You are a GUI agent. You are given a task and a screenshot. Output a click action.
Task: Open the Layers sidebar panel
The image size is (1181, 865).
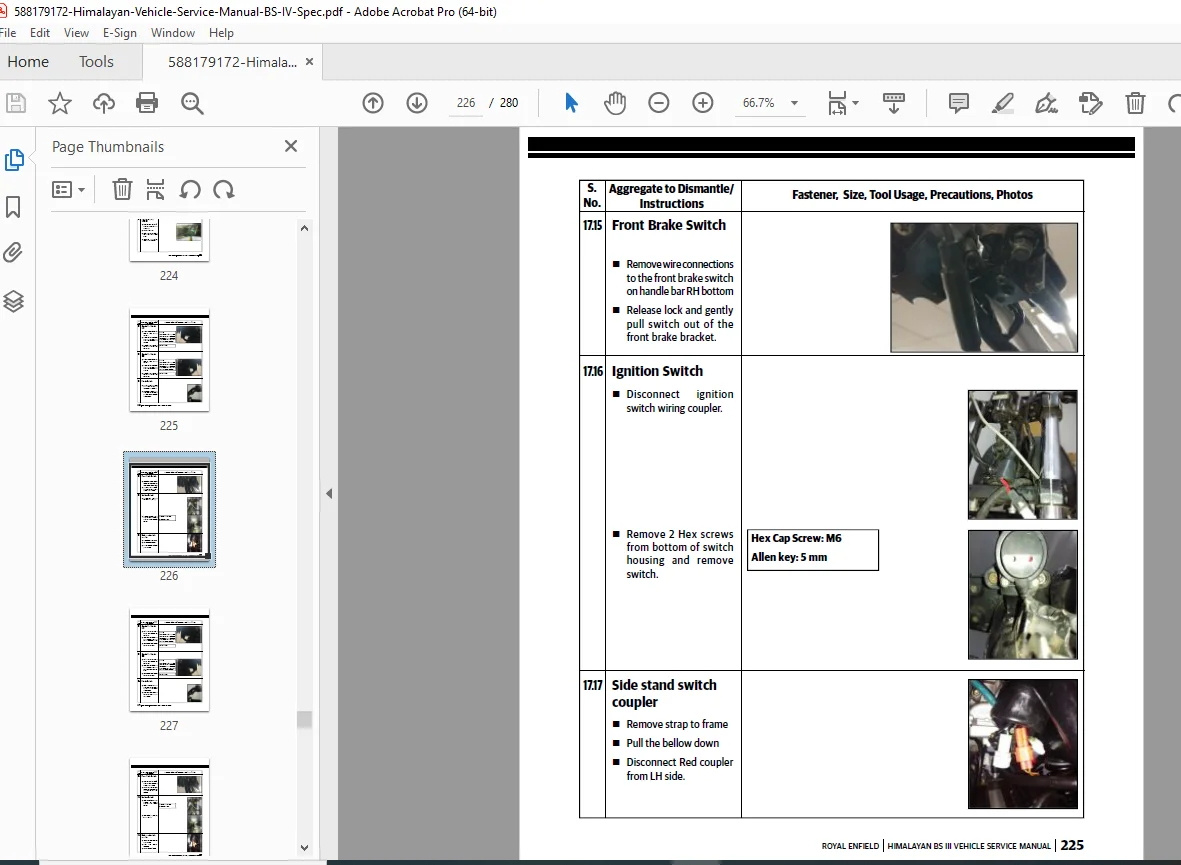14,301
